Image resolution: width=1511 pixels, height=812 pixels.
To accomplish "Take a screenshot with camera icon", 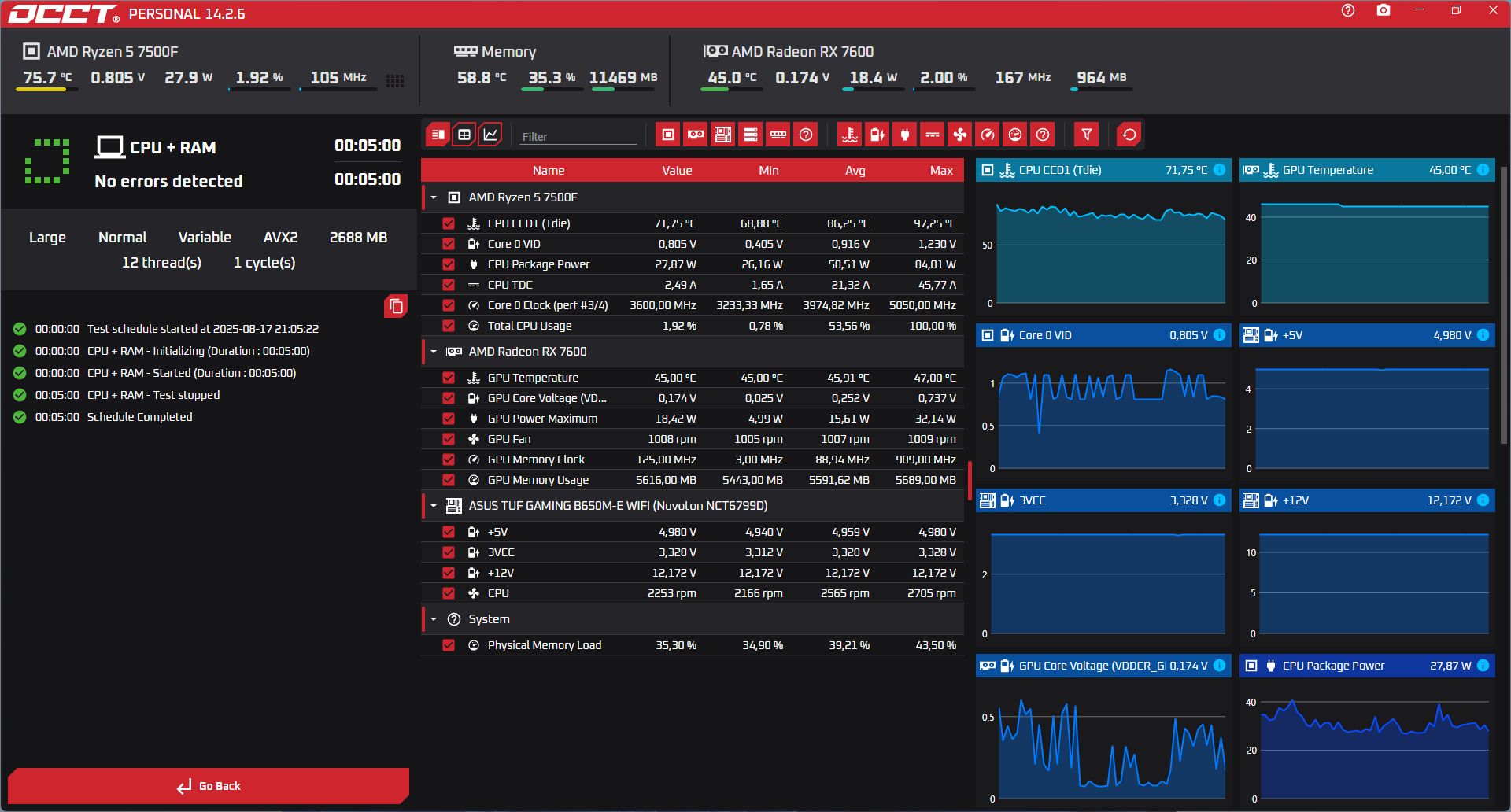I will click(1384, 11).
